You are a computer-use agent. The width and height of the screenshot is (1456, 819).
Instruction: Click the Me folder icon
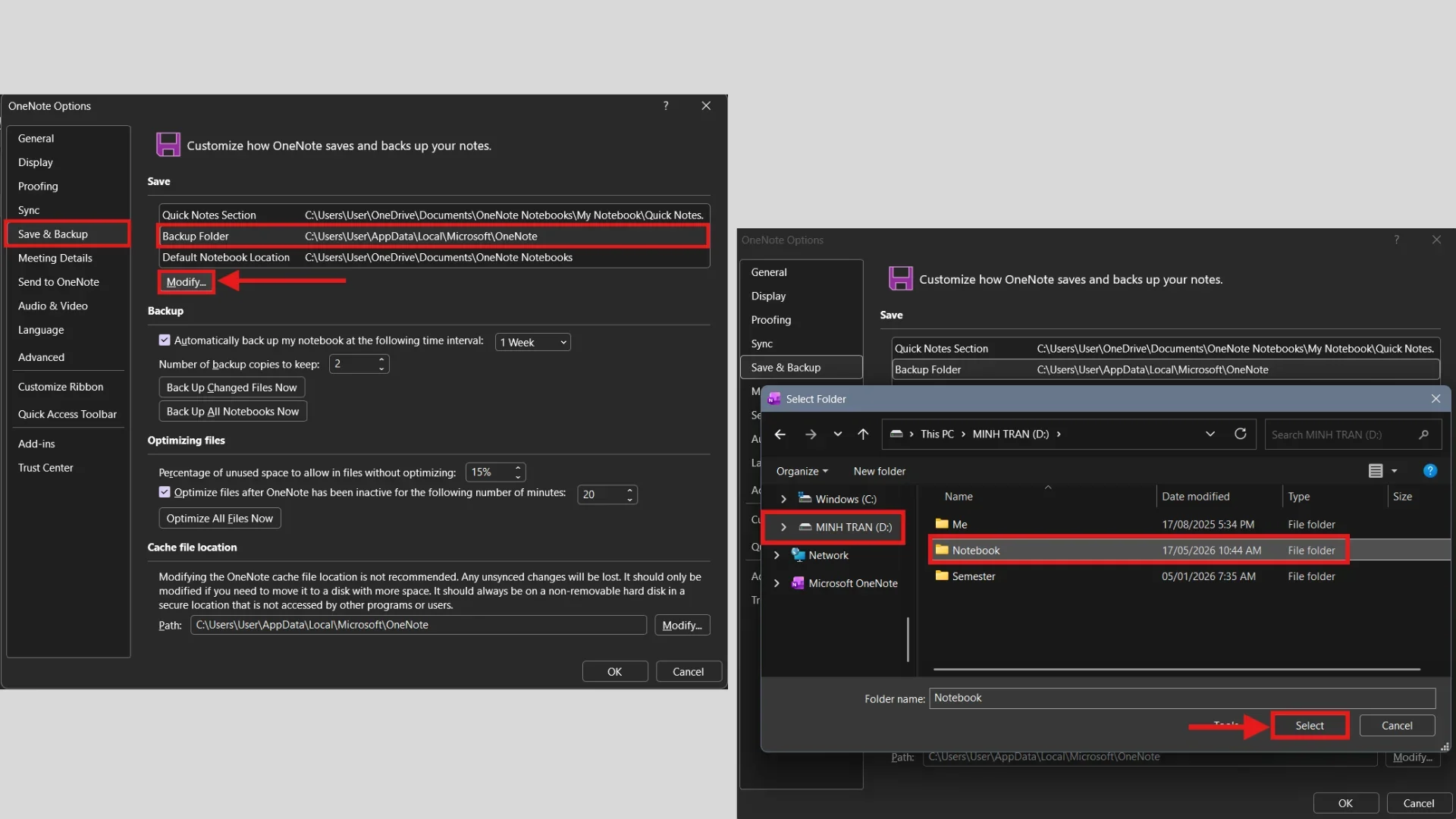942,524
